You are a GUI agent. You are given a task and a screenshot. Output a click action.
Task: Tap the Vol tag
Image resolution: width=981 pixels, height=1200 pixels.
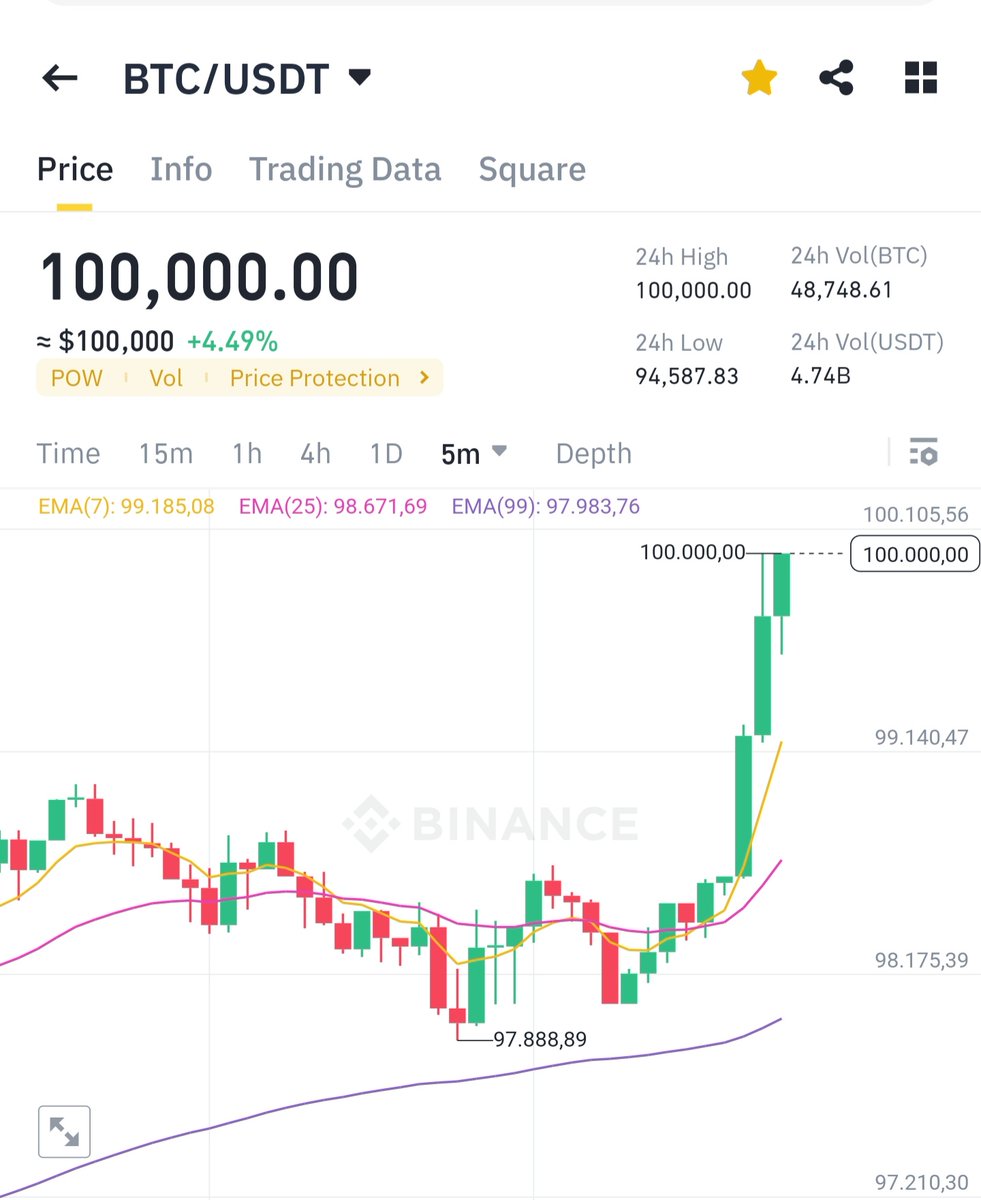pos(165,378)
